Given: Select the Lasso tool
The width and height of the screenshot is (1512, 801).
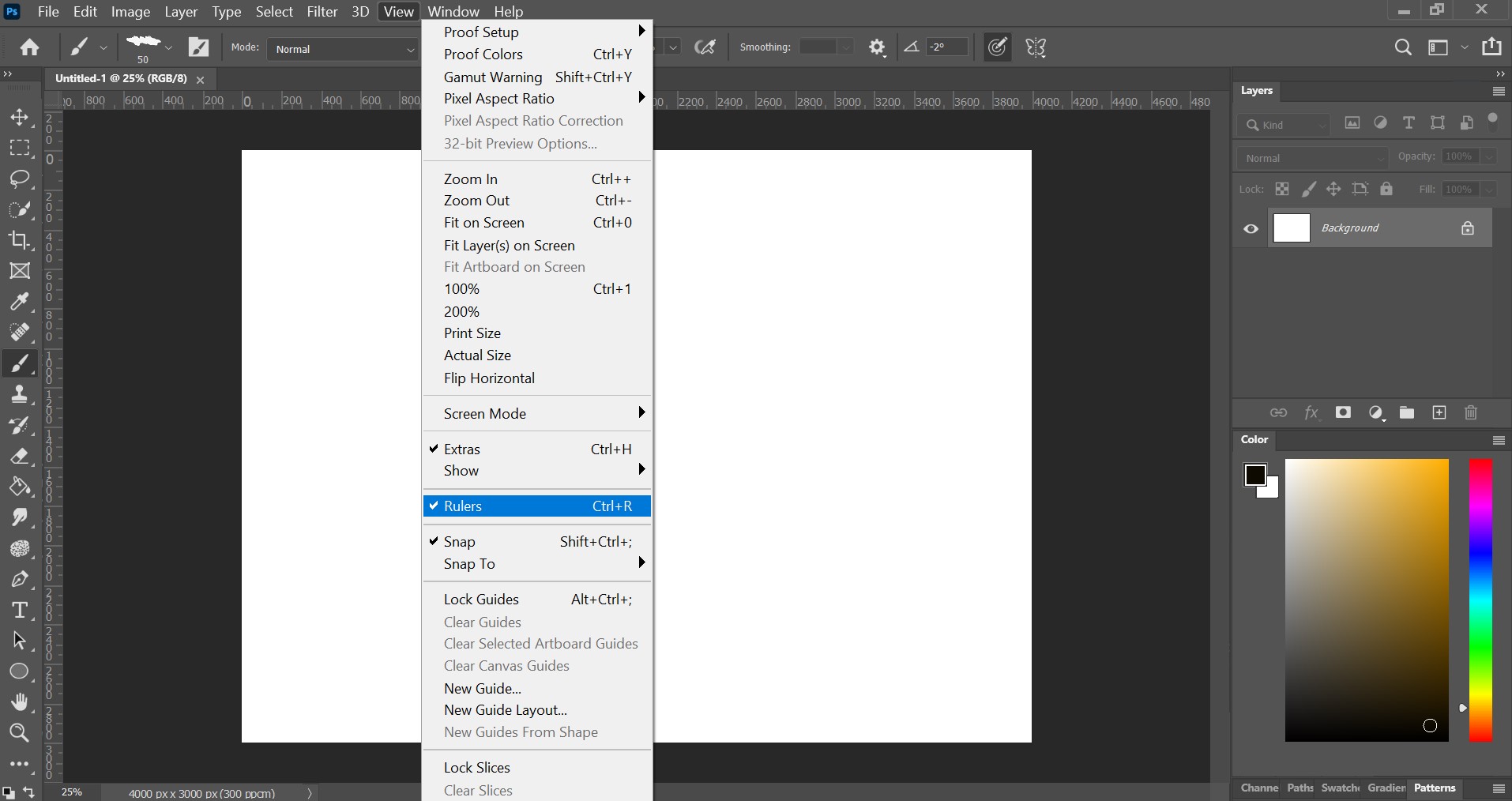Looking at the screenshot, I should (x=20, y=179).
